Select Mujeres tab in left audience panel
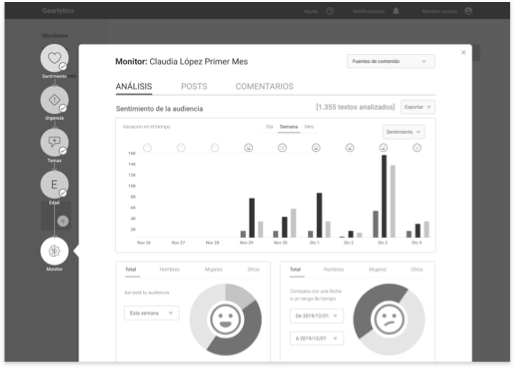 pos(214,269)
